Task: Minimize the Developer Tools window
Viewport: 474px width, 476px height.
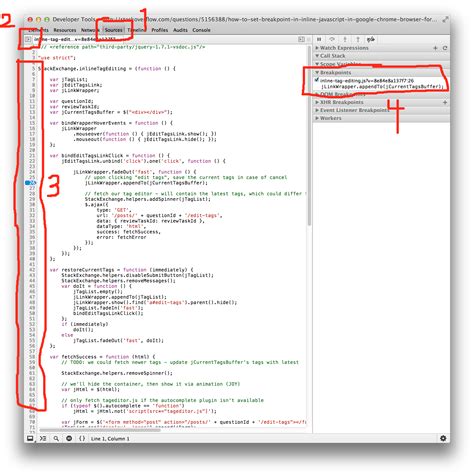Action: (x=38, y=20)
